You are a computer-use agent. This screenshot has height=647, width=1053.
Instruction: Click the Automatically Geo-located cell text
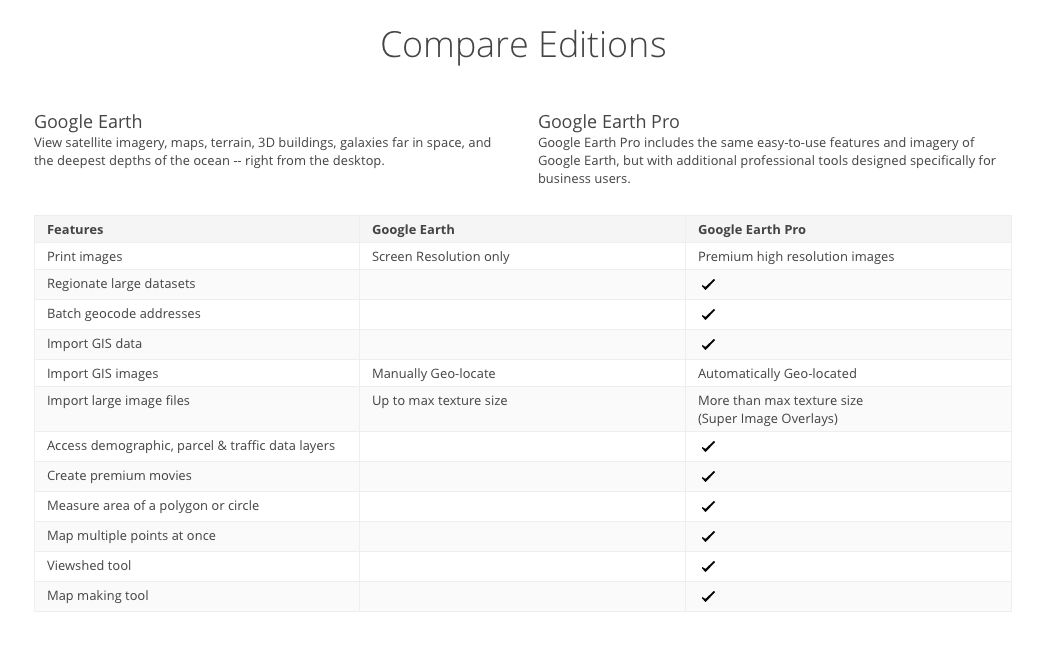(777, 374)
